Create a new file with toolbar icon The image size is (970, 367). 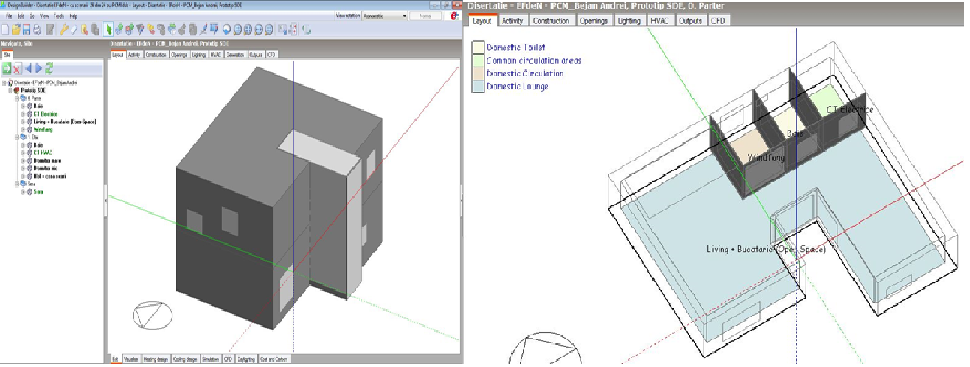tap(5, 30)
